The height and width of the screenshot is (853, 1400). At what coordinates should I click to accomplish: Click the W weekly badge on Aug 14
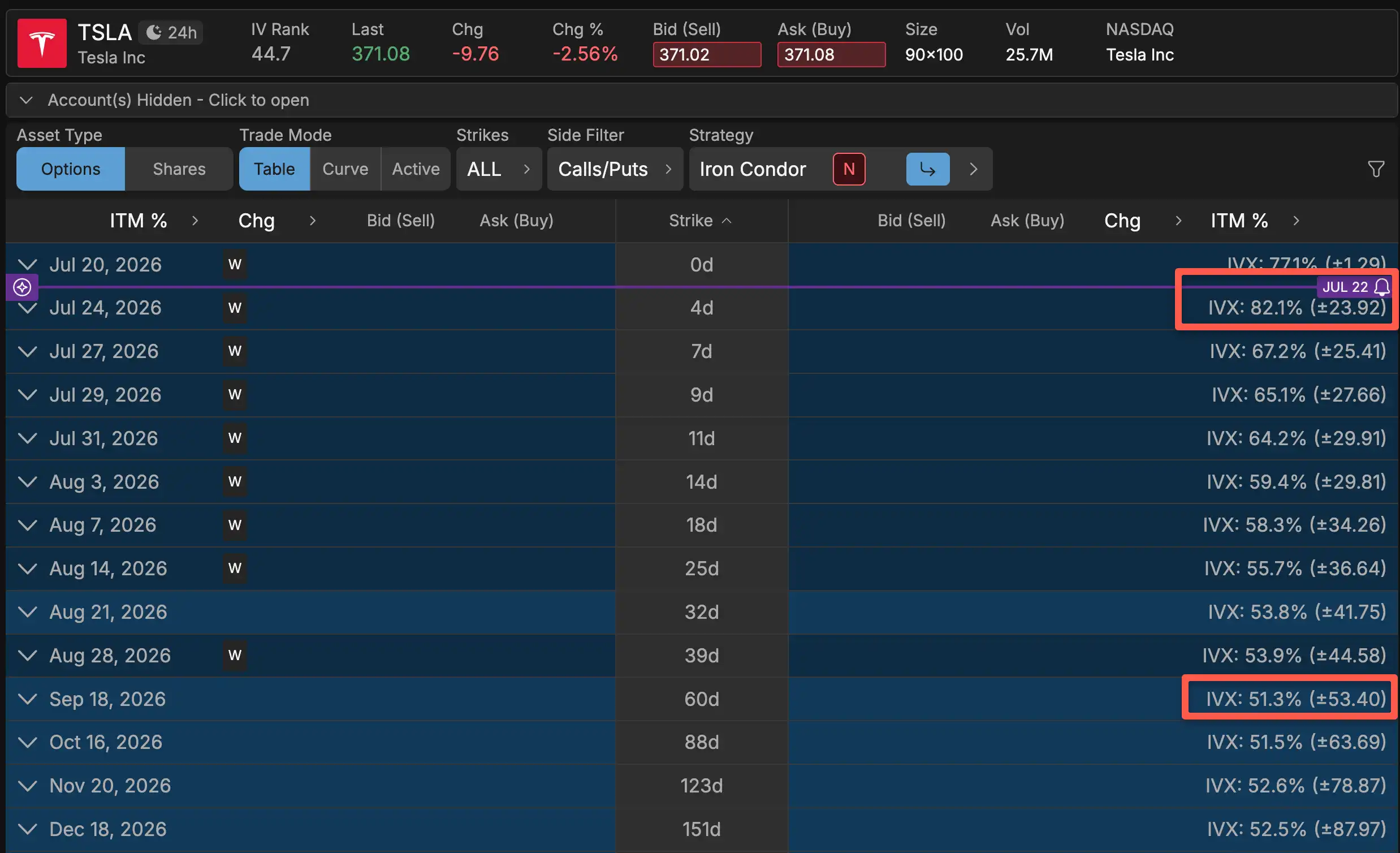(x=235, y=568)
